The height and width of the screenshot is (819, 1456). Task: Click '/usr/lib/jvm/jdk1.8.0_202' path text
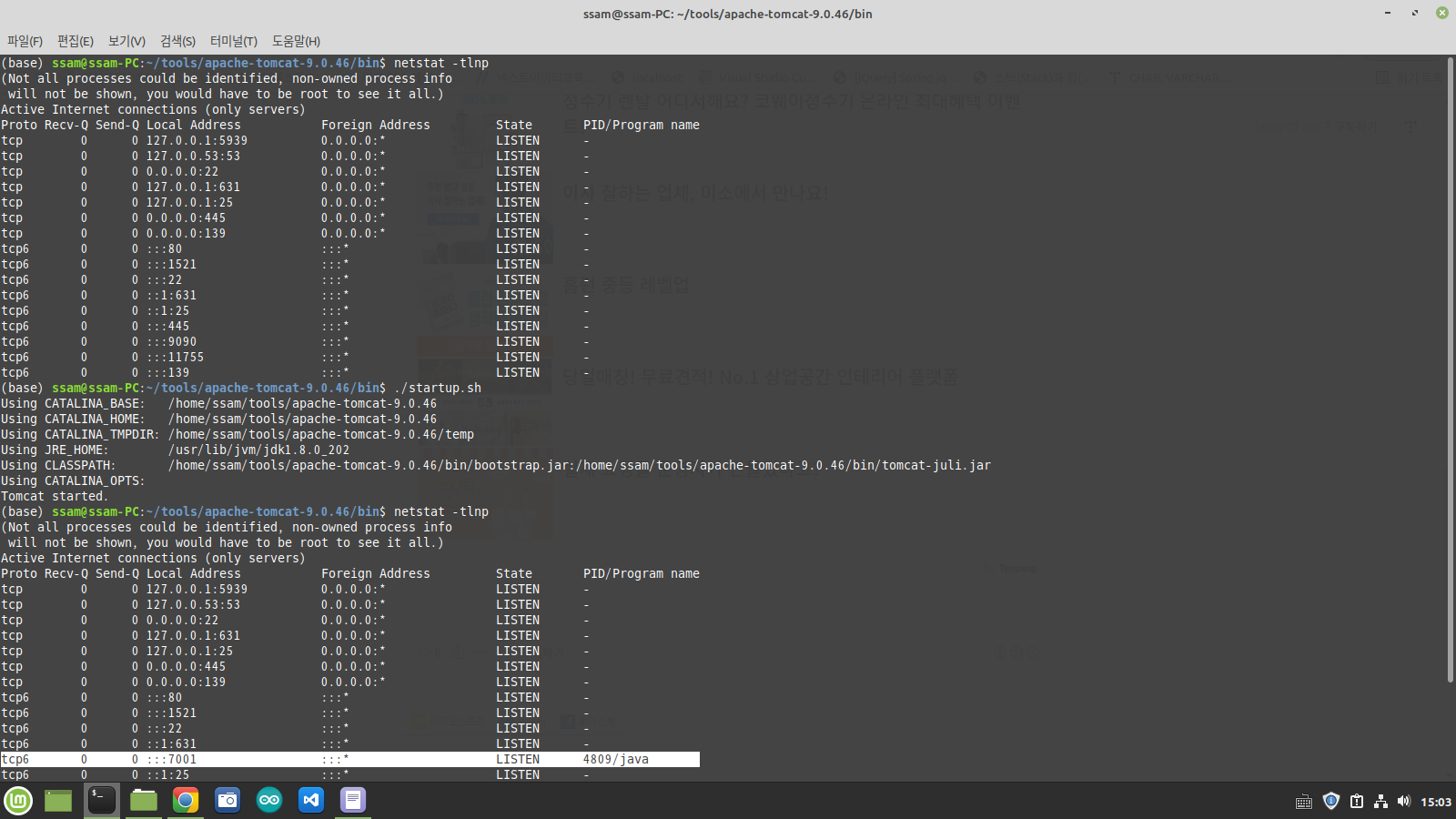click(258, 450)
